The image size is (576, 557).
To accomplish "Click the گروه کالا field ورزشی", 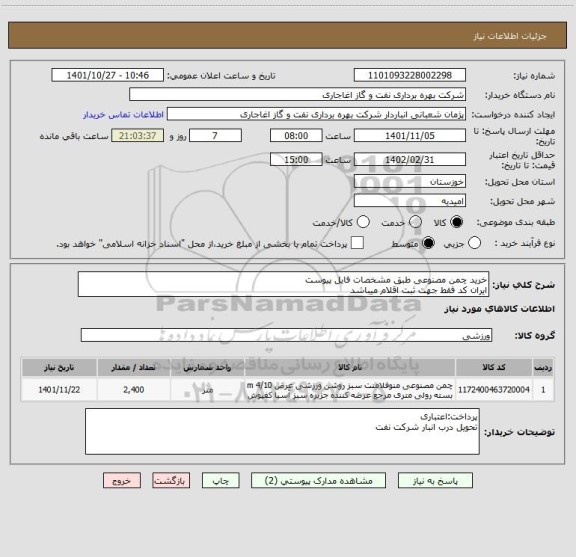I will pyautogui.click(x=287, y=335).
